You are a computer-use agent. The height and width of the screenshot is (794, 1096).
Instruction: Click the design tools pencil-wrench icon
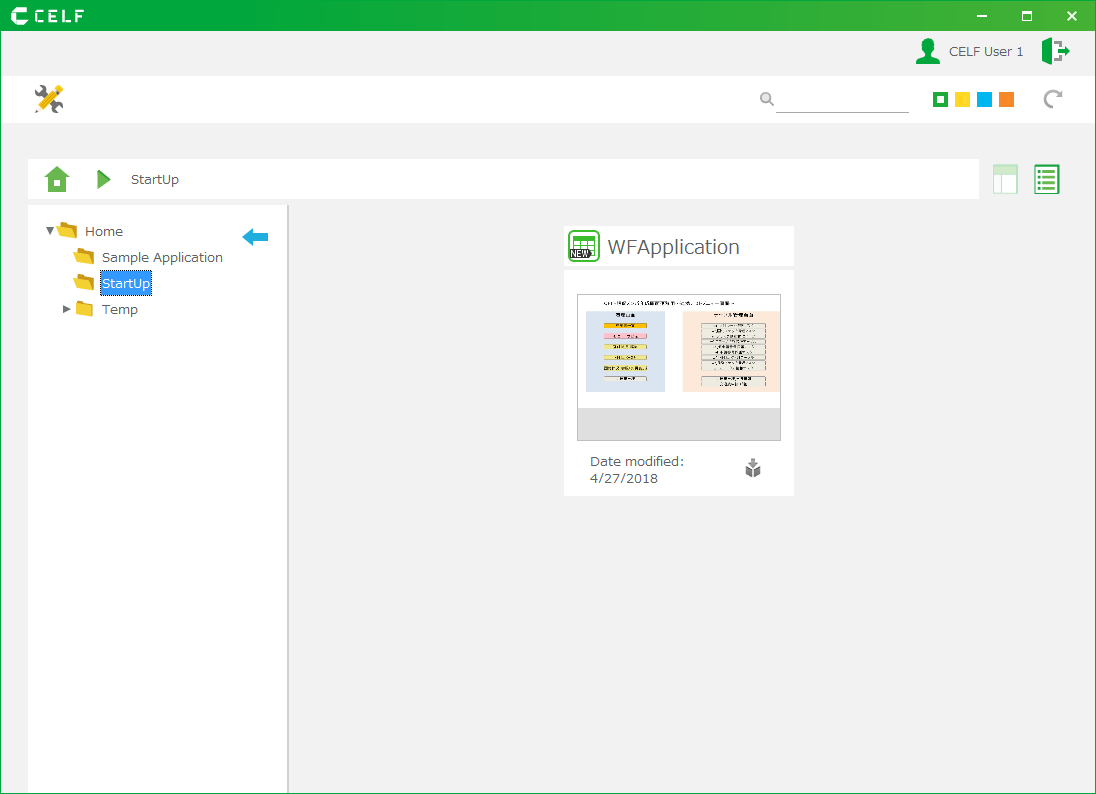49,99
